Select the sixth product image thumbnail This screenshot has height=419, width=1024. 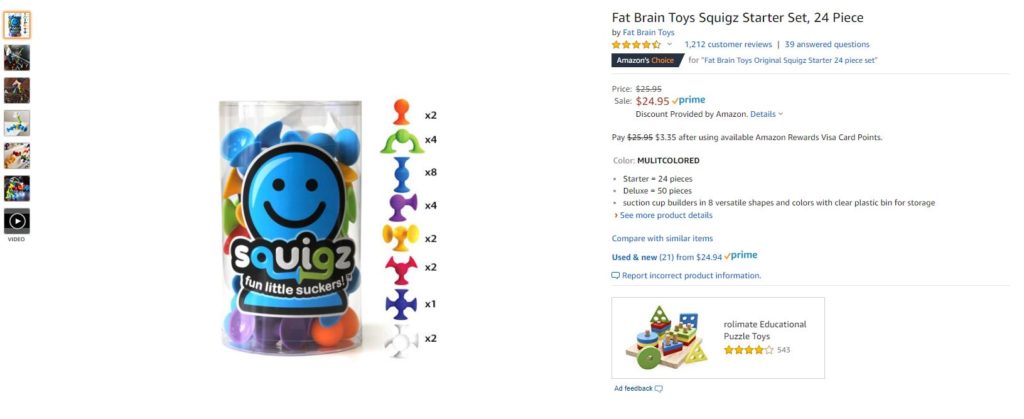point(17,188)
